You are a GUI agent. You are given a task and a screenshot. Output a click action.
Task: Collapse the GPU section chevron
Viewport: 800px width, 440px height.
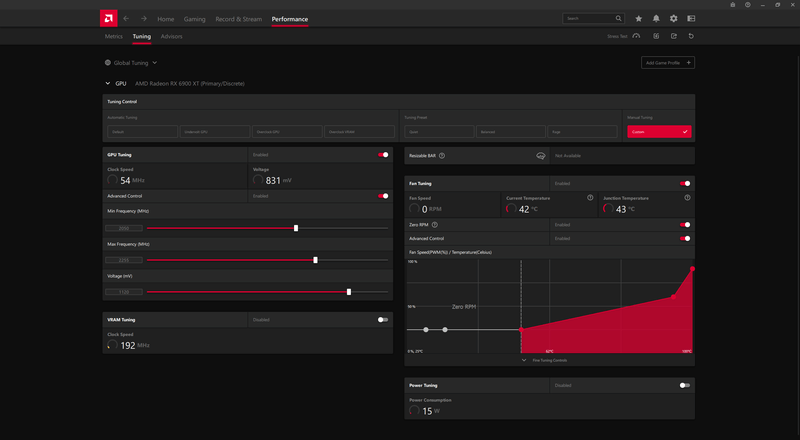pos(108,83)
